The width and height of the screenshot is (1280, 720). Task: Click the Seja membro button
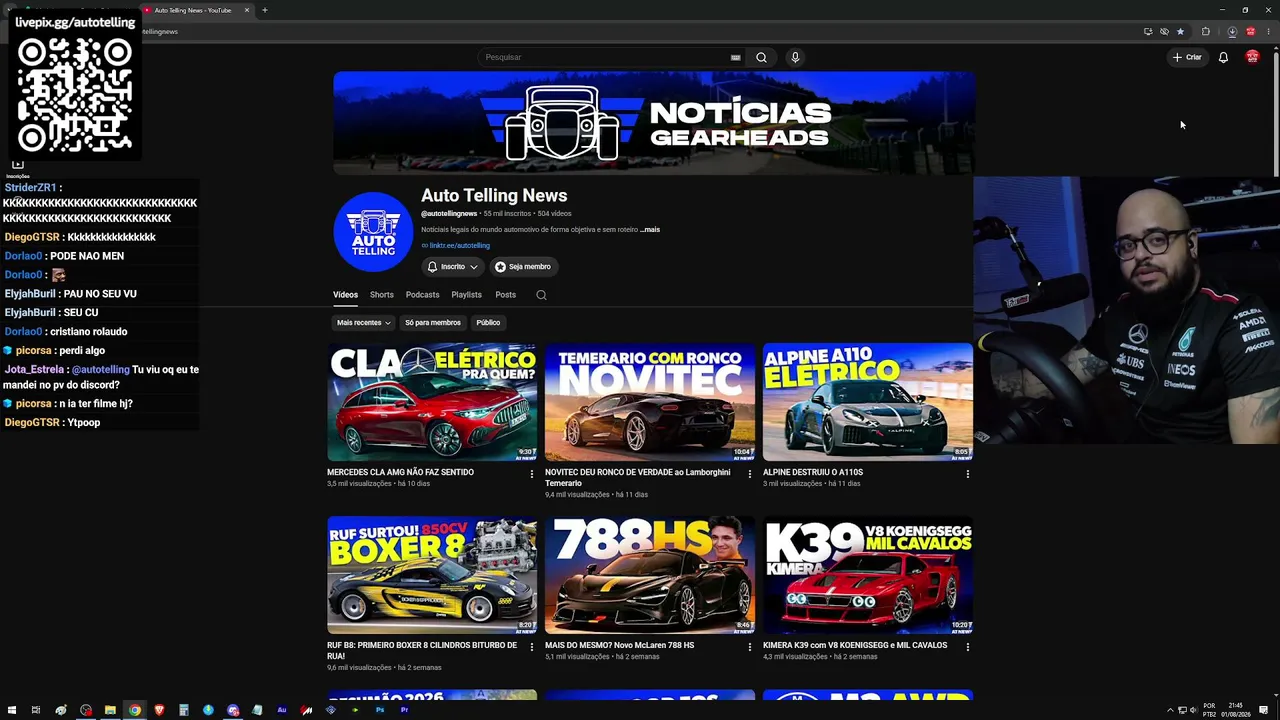pyautogui.click(x=523, y=267)
